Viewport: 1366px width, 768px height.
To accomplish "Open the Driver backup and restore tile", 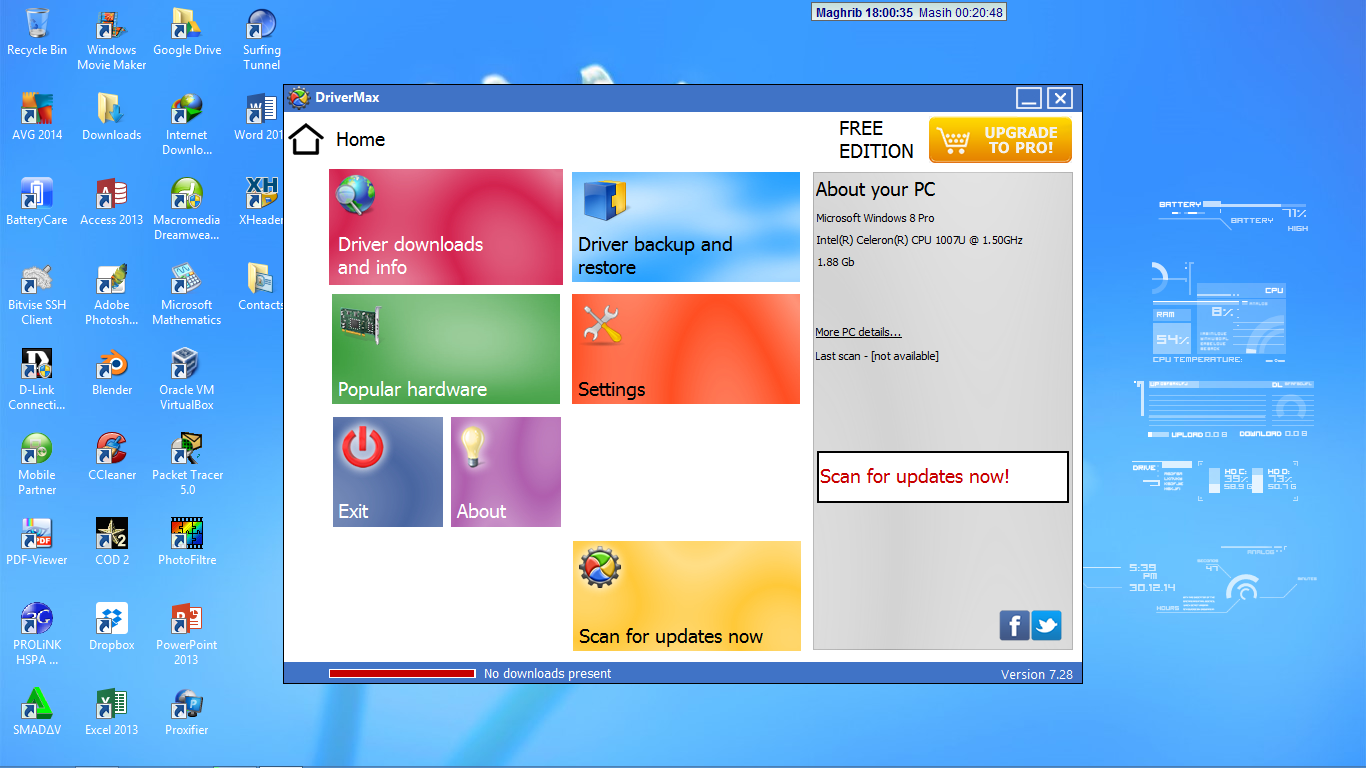I will (686, 227).
